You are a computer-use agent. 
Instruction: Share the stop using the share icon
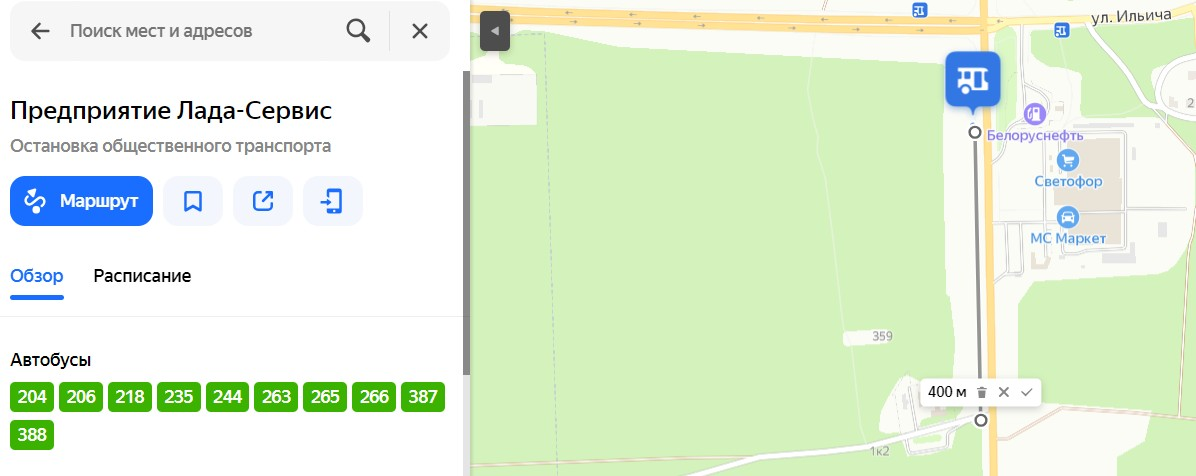click(x=262, y=201)
